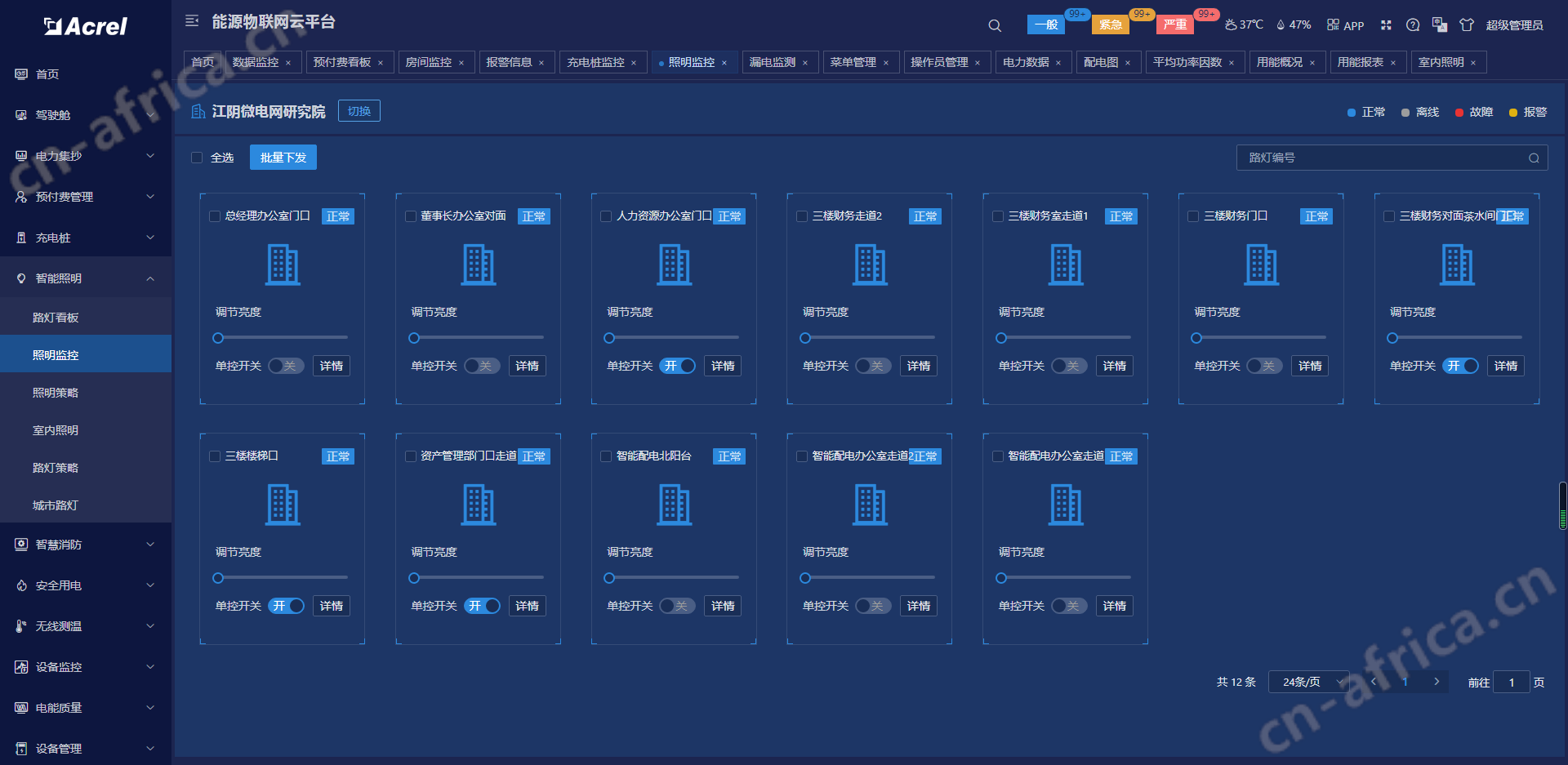
Task: Switch to the 漏电监测 tab
Action: [772, 62]
